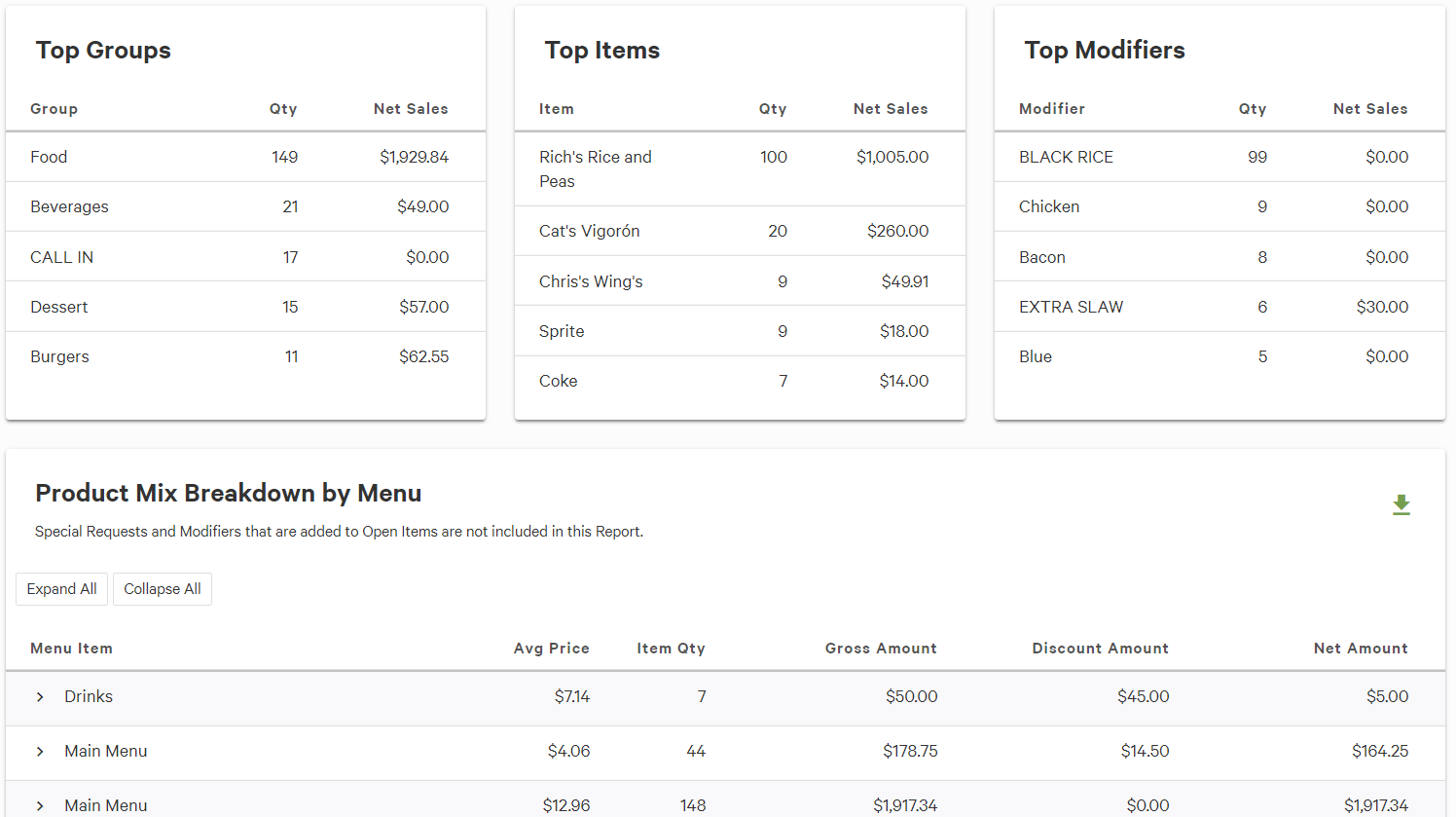Screen dimensions: 1456x817
Task: Click the Collapse All button
Action: click(x=162, y=589)
